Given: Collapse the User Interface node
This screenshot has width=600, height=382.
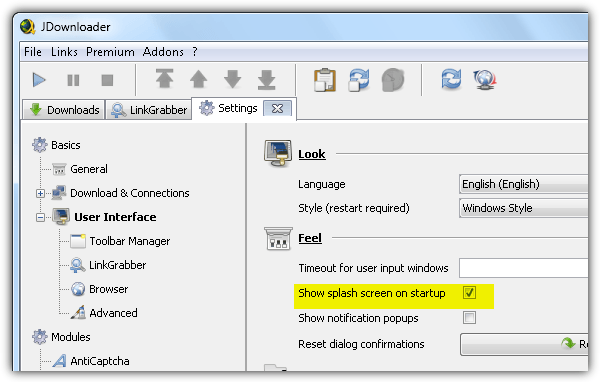Looking at the screenshot, I should click(x=40, y=217).
